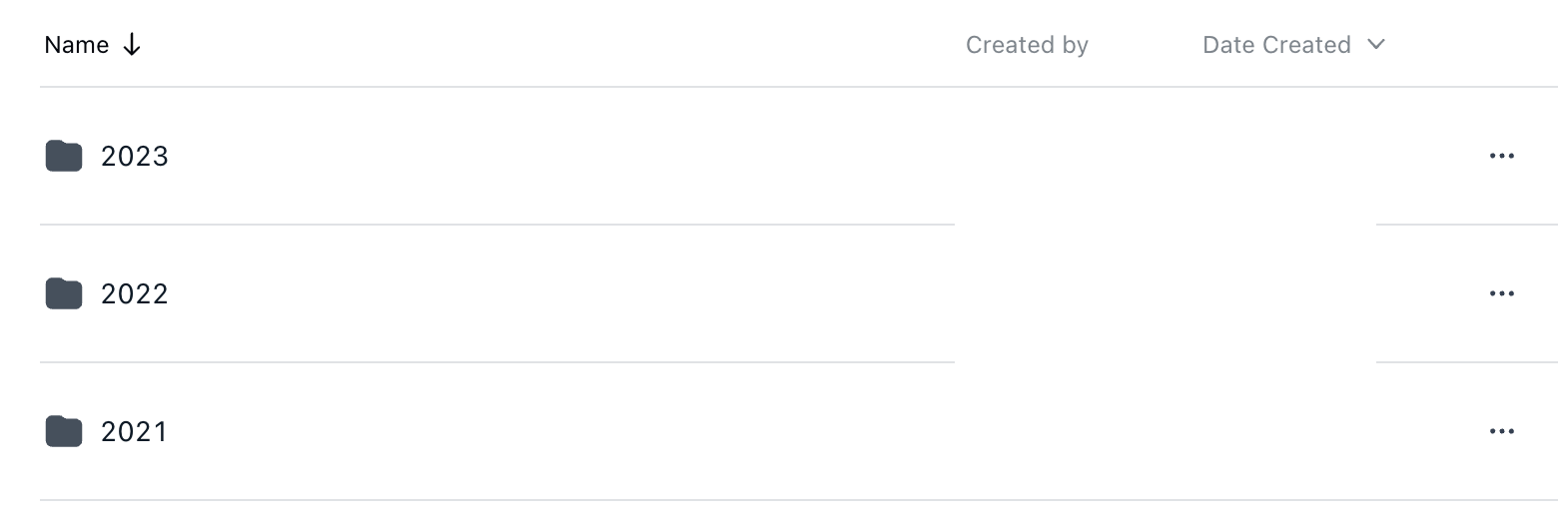Reverse sort using the Name arrow icon
1568x519 pixels.
[132, 45]
